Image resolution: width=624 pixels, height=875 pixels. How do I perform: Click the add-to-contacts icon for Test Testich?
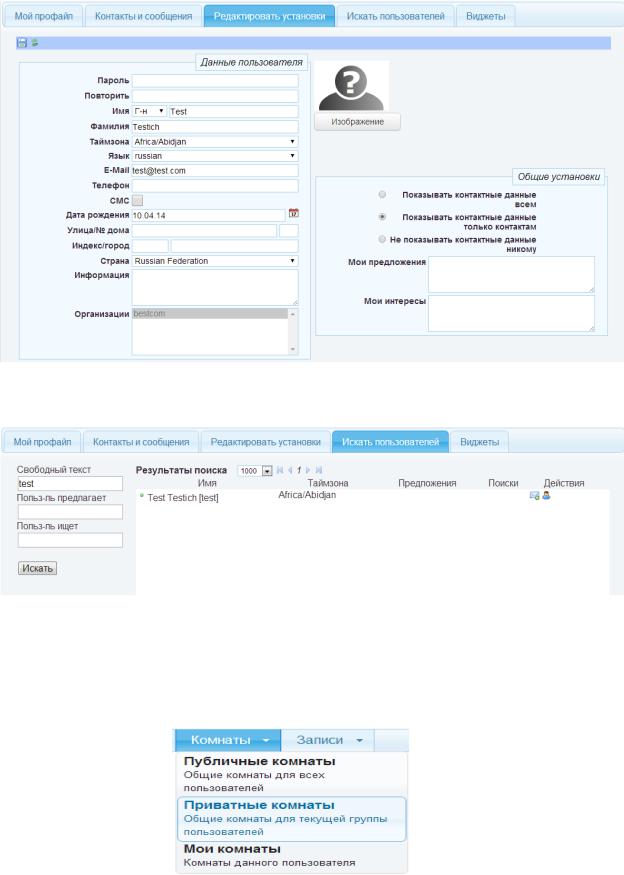pyautogui.click(x=534, y=496)
